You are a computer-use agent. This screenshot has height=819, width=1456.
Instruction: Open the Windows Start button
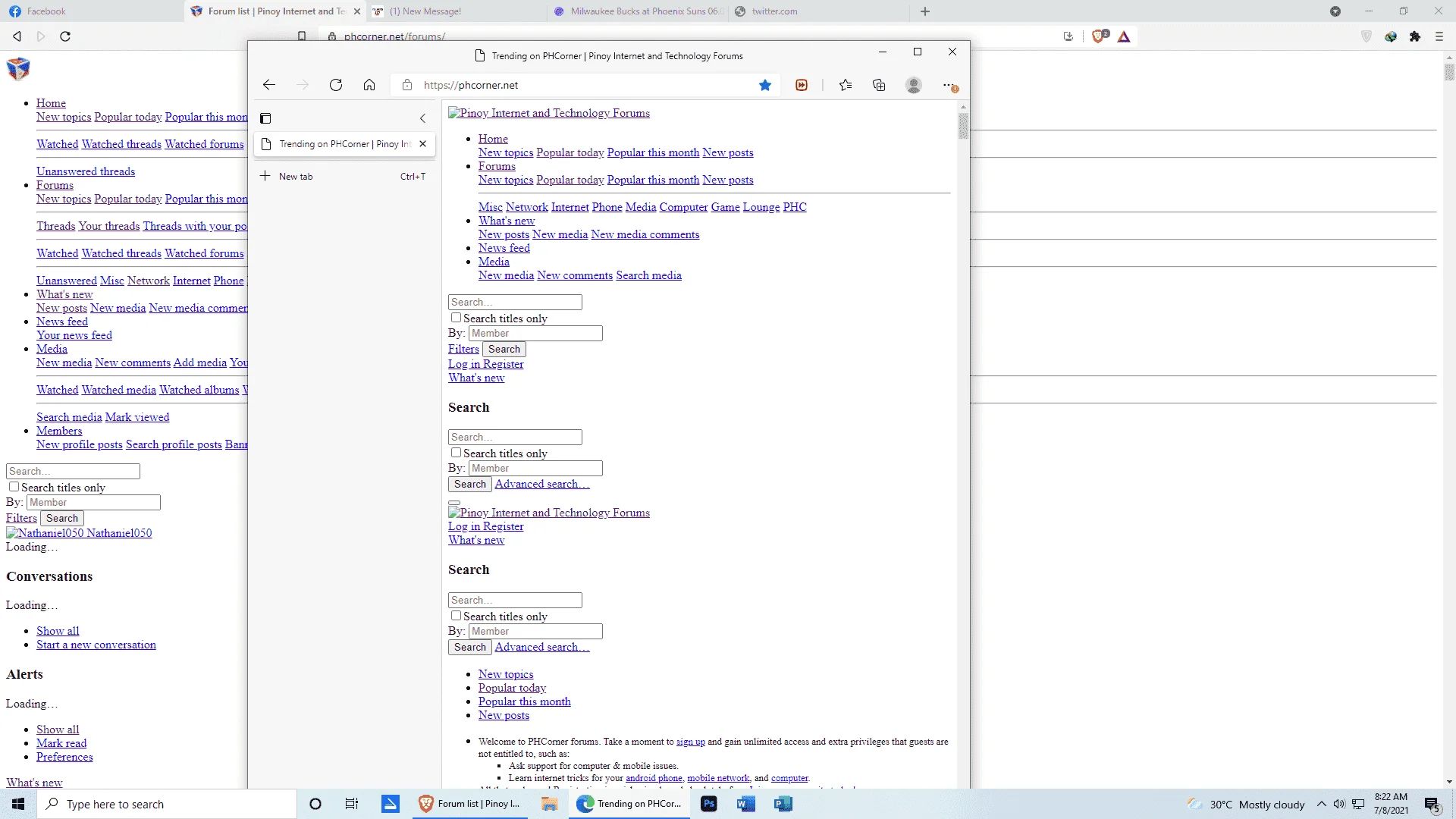18,804
